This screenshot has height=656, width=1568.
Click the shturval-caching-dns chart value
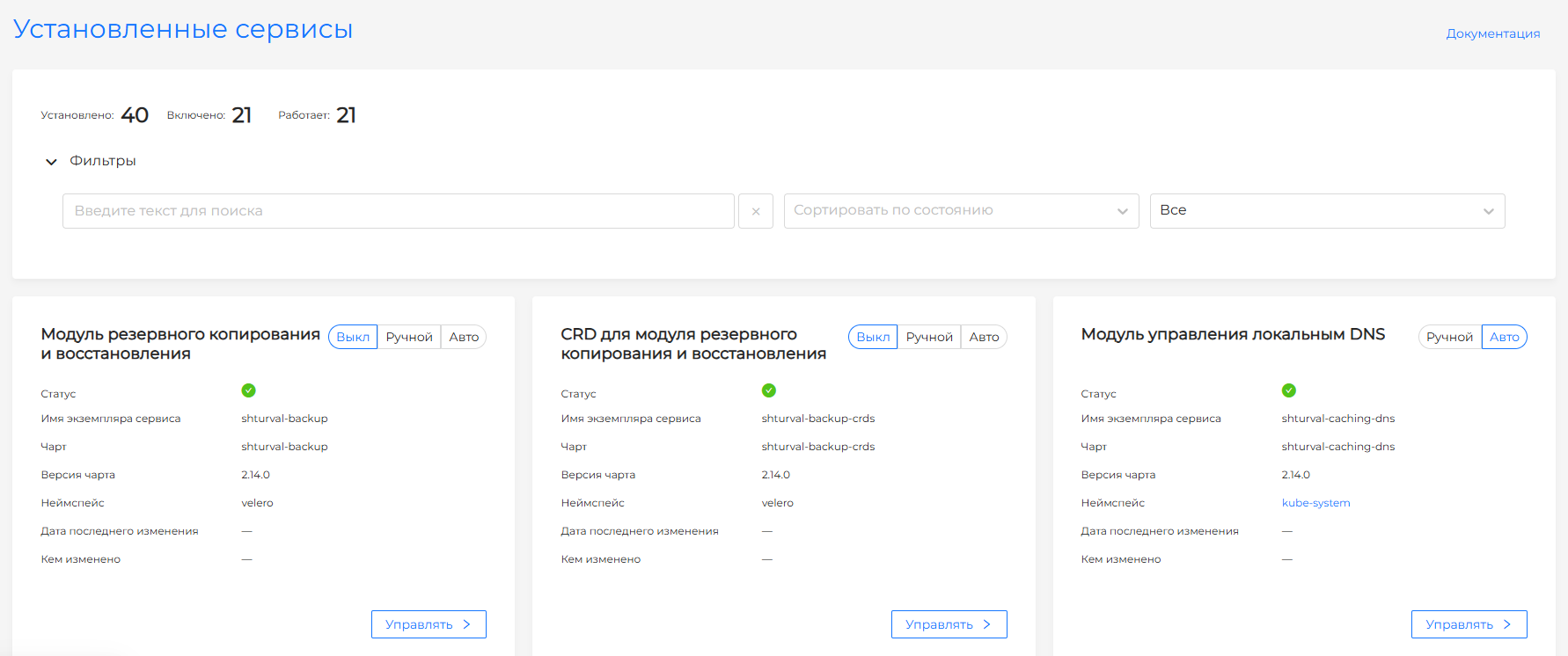click(x=1338, y=447)
